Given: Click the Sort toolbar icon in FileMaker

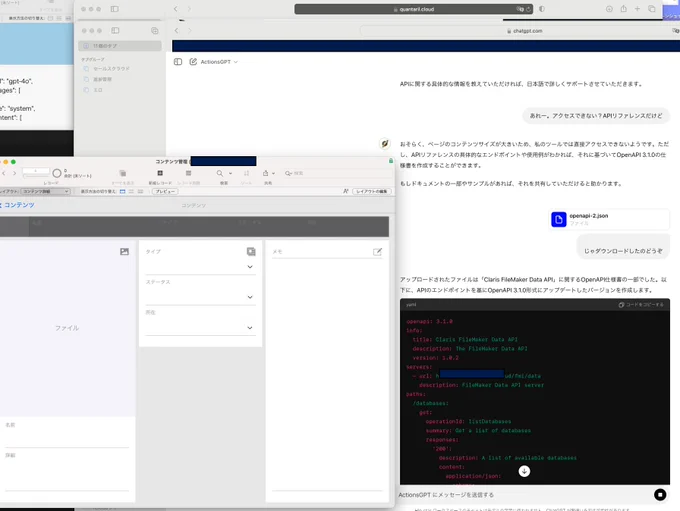Looking at the screenshot, I should (x=246, y=174).
